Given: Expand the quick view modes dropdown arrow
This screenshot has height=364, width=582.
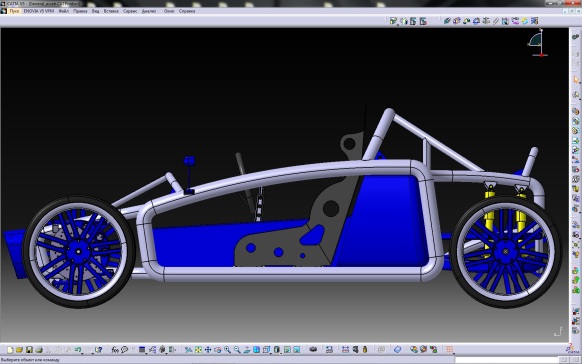Looking at the screenshot, I should click(x=271, y=353).
